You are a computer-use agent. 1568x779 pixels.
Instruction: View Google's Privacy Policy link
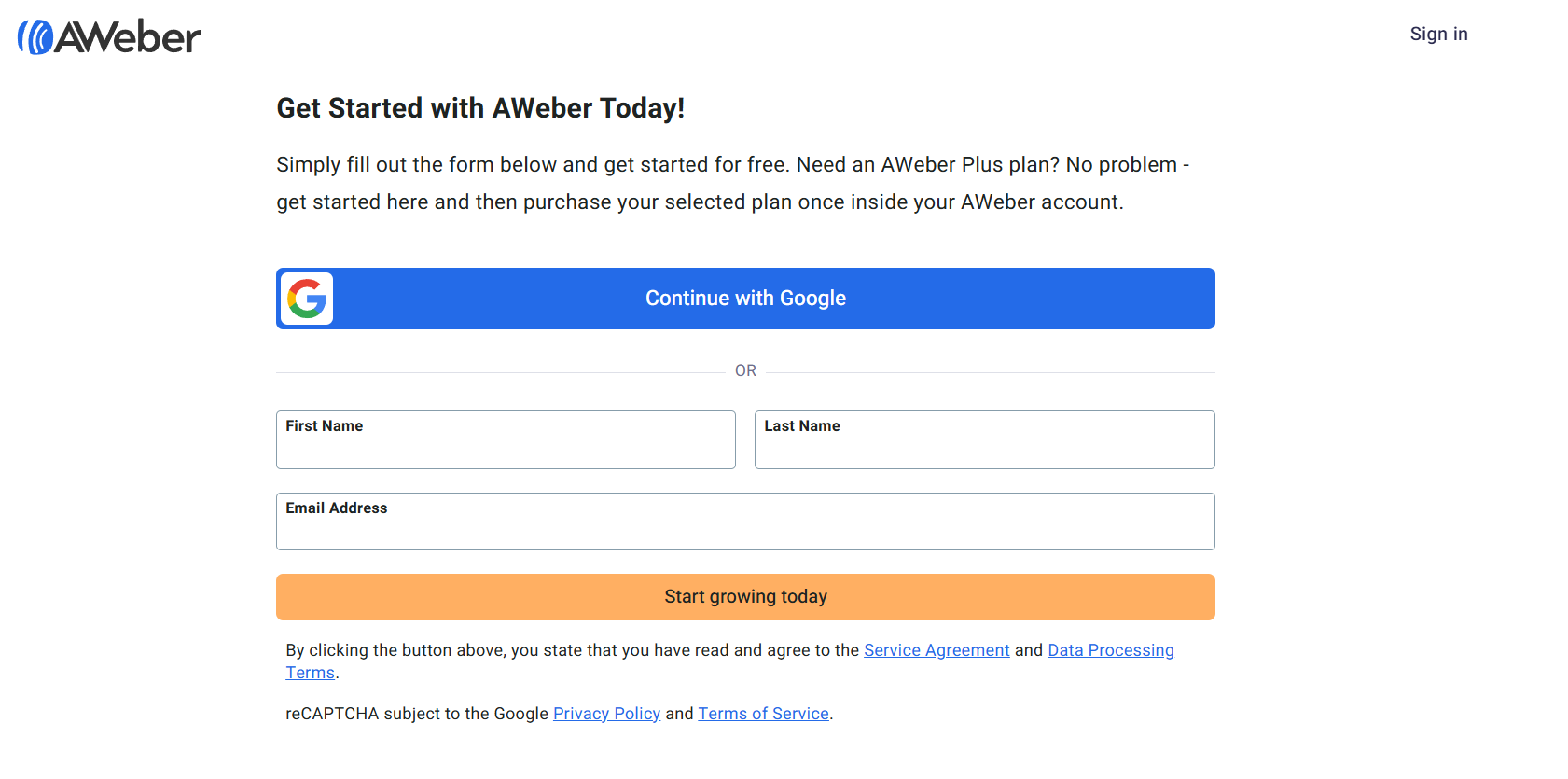pyautogui.click(x=606, y=714)
